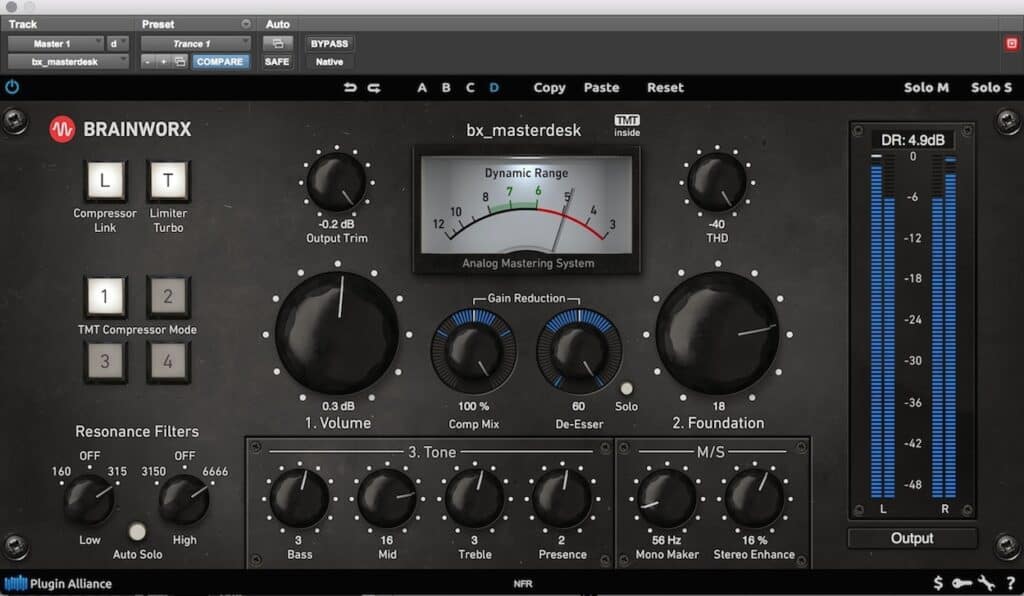This screenshot has width=1024, height=596.
Task: Open the dollar sign store icon
Action: point(938,582)
